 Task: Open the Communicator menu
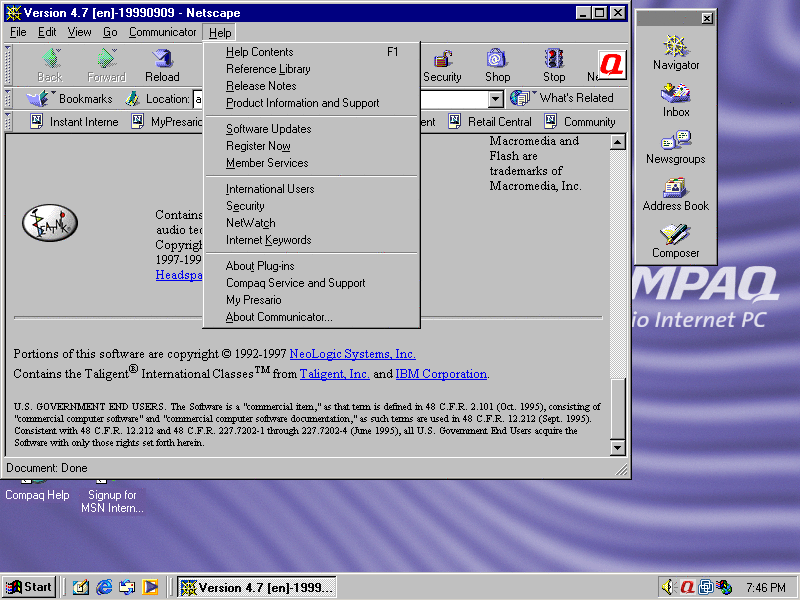[162, 32]
